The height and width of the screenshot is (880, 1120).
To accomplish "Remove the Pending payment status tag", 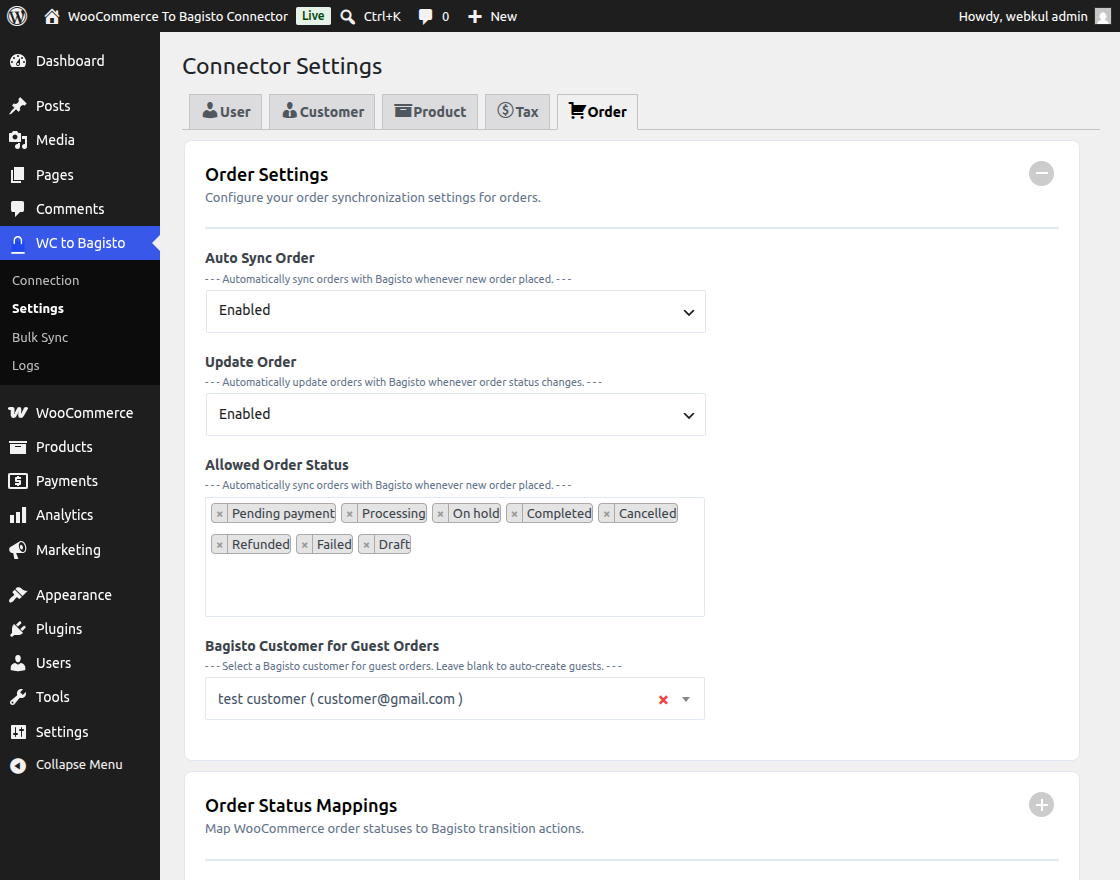I will [x=219, y=514].
